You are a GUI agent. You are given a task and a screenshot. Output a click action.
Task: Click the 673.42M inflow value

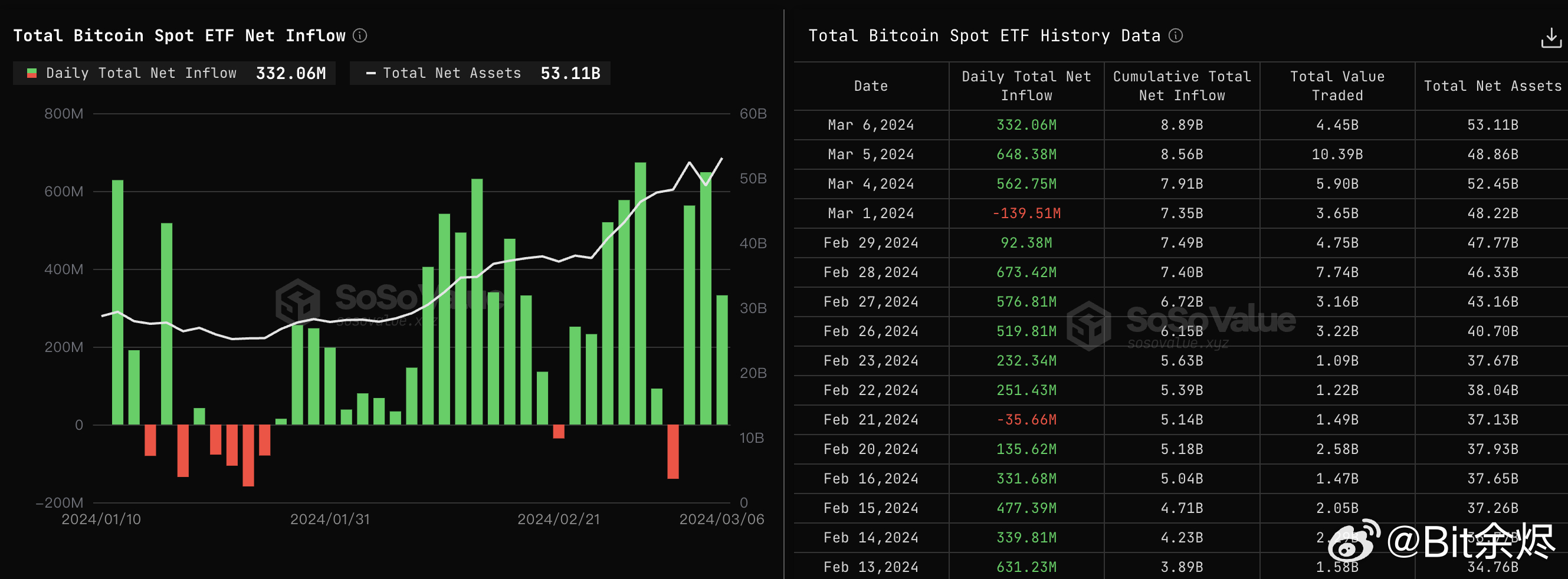(1026, 273)
